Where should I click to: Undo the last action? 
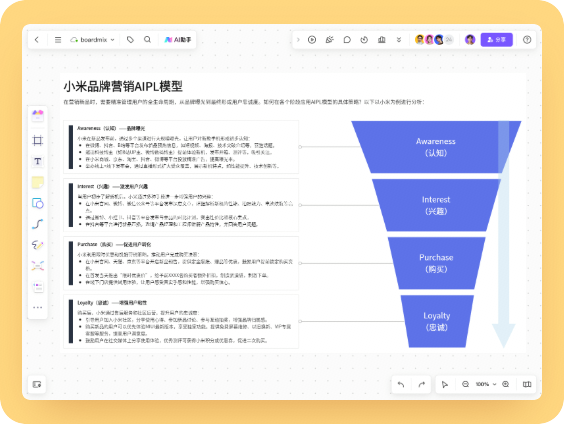[401, 384]
